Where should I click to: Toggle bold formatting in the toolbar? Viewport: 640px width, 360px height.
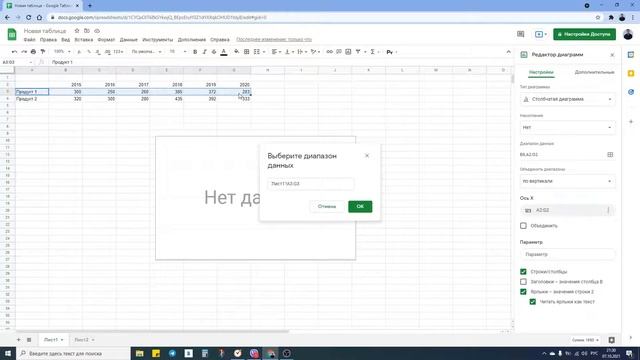[x=195, y=52]
